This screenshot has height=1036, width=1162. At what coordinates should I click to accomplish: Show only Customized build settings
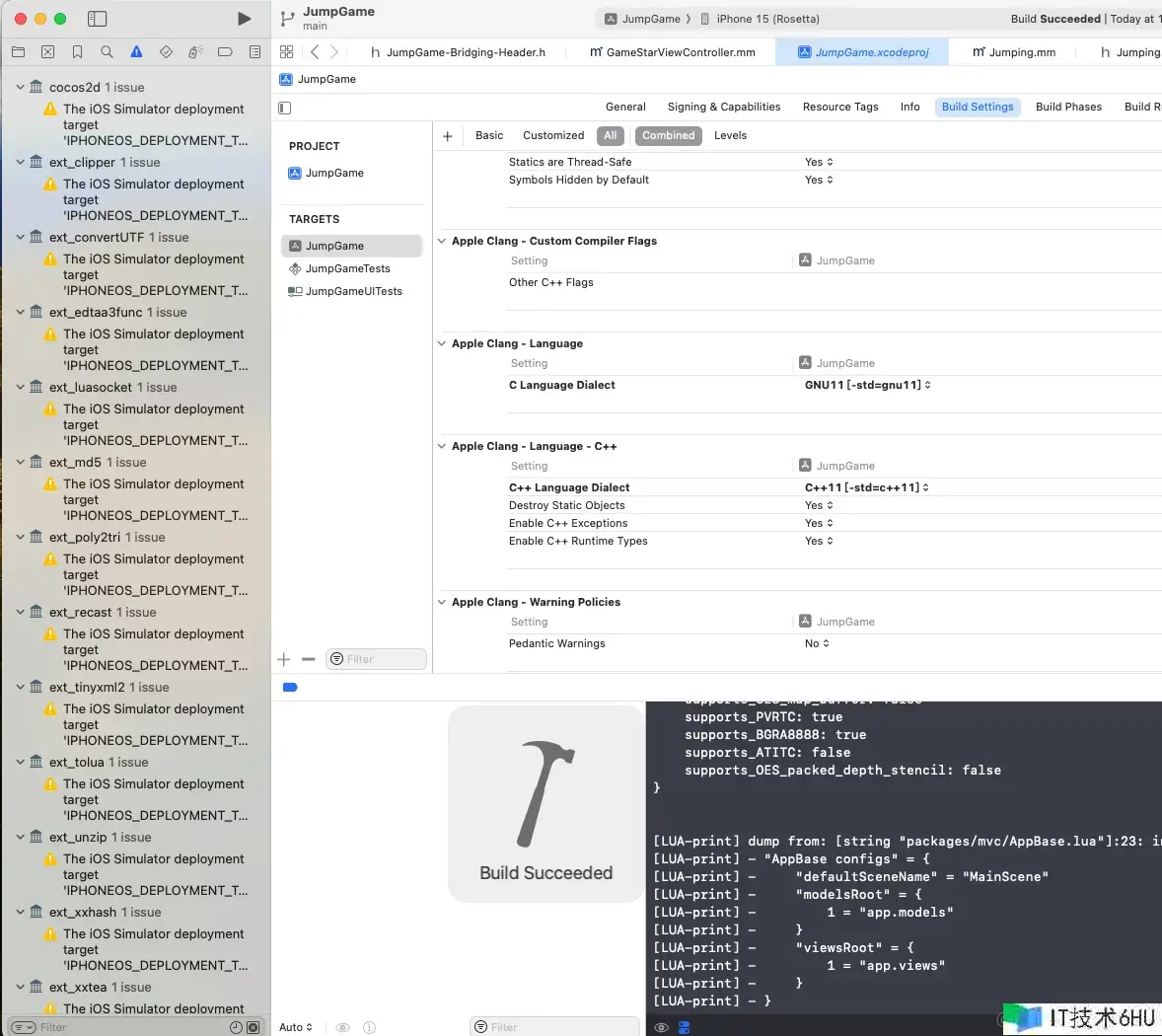tap(553, 135)
